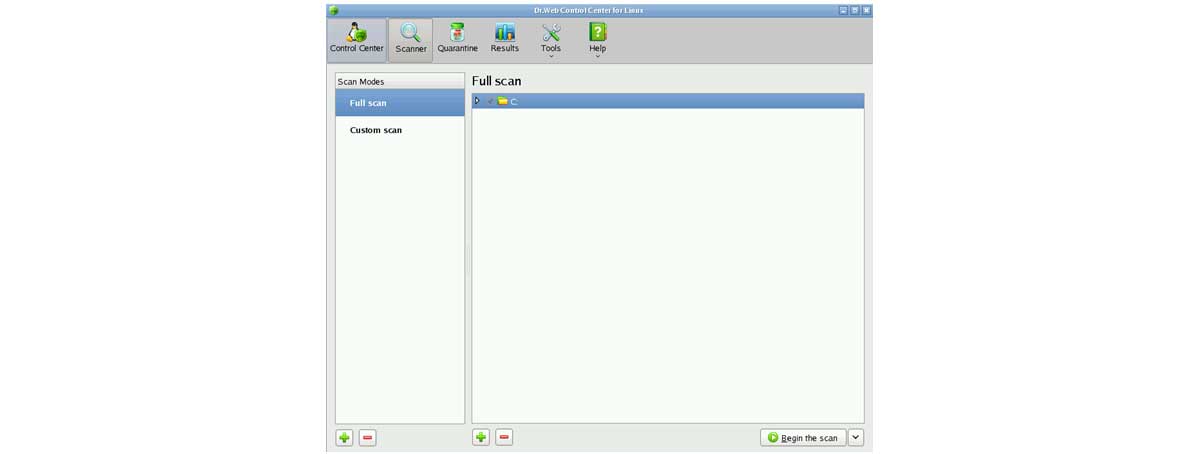Remove the scan mode with the minus icon
The image size is (1200, 454).
[368, 438]
